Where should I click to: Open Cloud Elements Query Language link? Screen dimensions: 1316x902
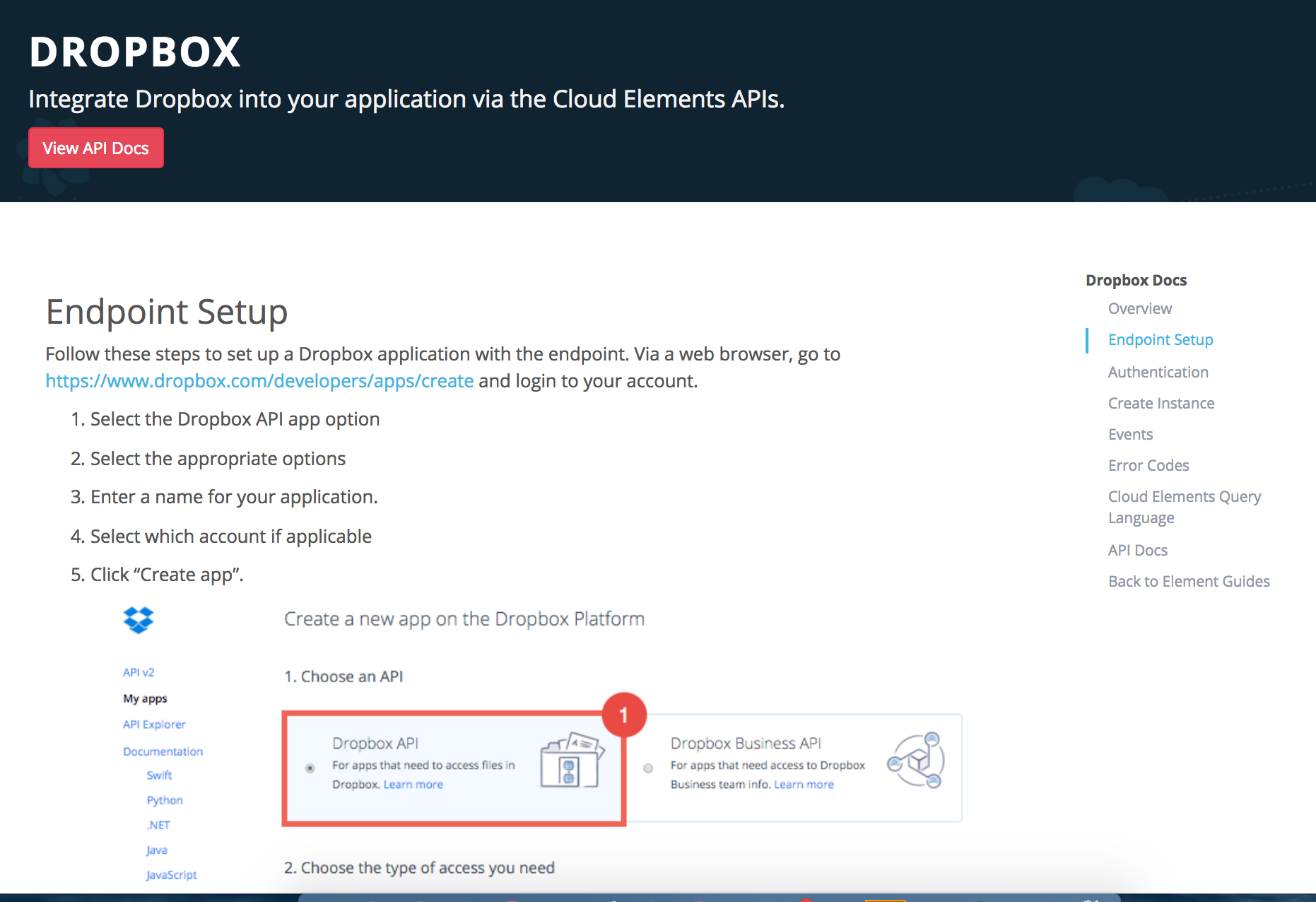(1185, 507)
